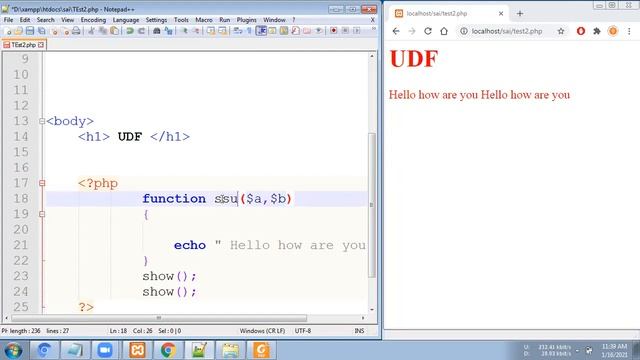Click the Copy toolbar icon
This screenshot has width=640, height=360.
[103, 31]
